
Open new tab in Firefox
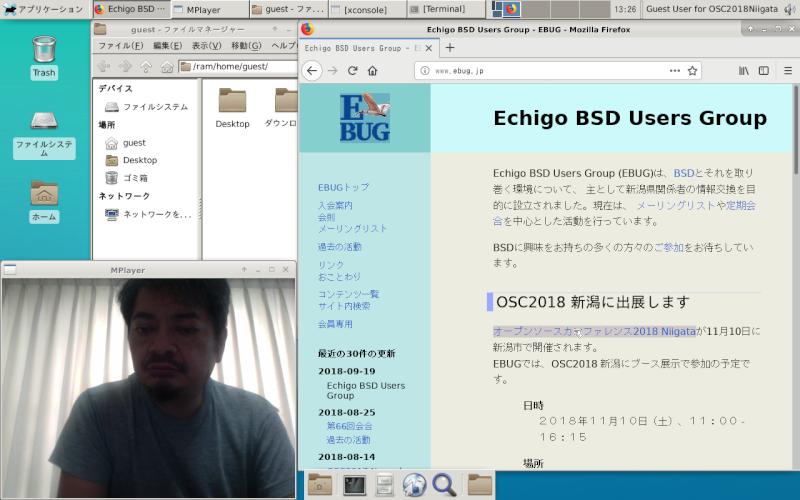point(450,47)
